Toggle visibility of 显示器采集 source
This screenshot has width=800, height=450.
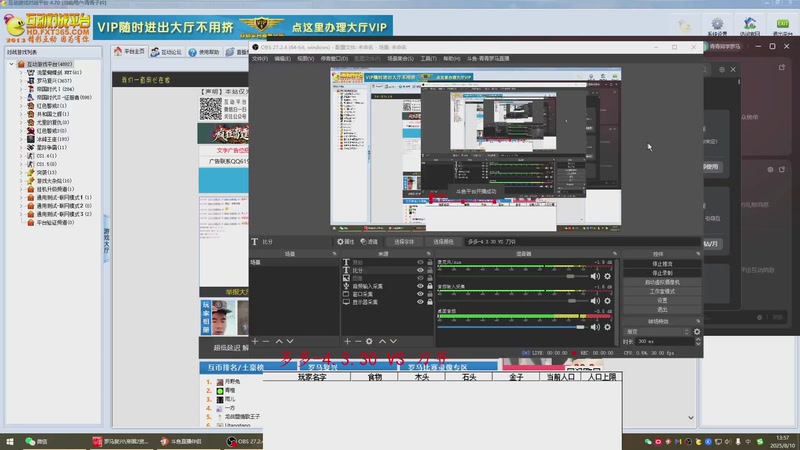420,302
